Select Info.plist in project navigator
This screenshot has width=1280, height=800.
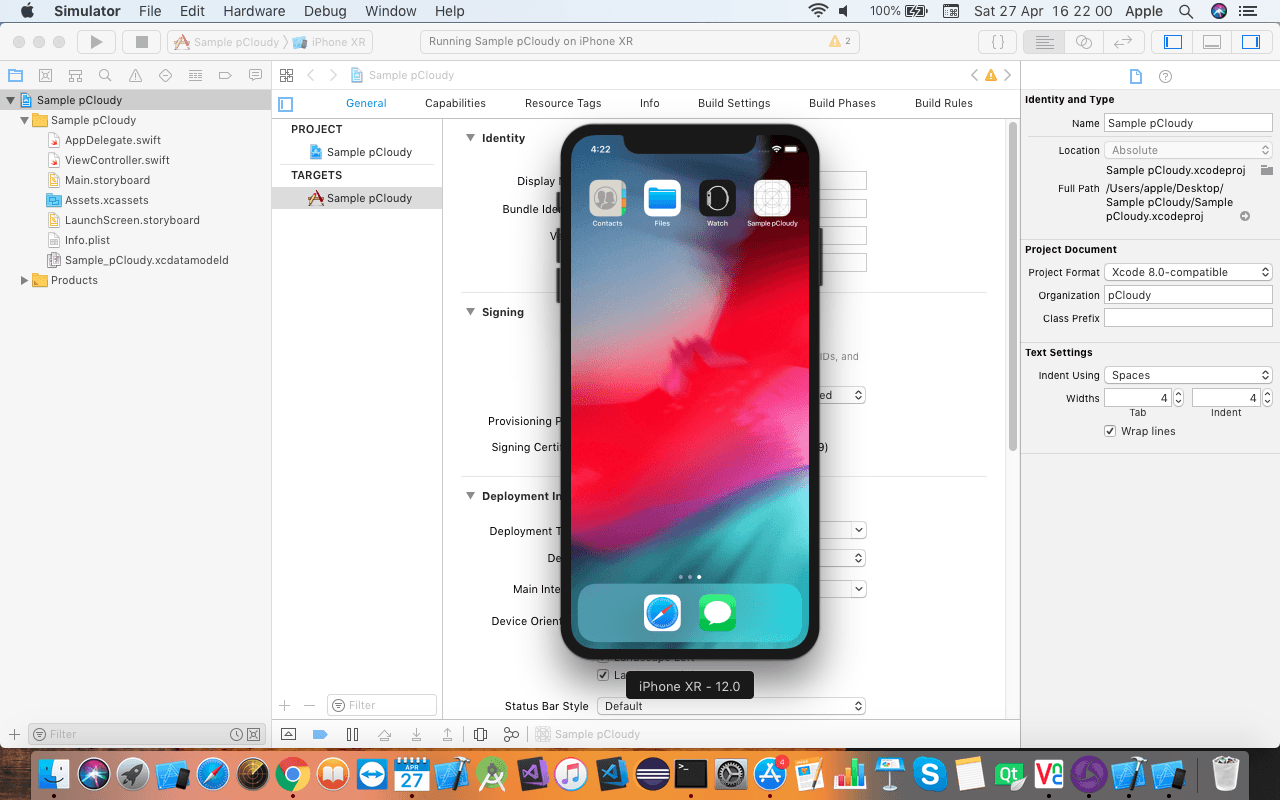pyautogui.click(x=87, y=240)
